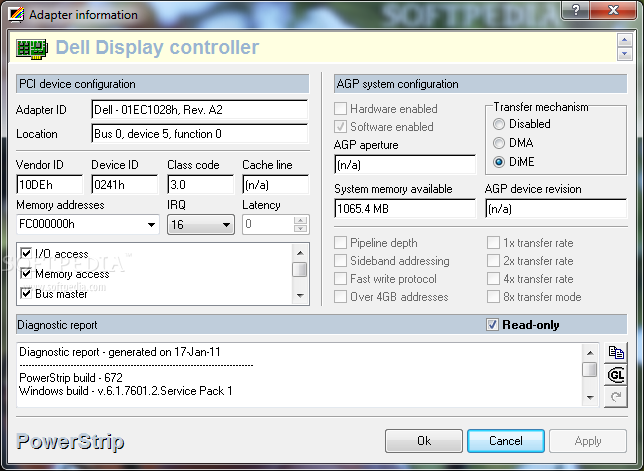Click the Vendor ID field
644x471 pixels.
49,185
